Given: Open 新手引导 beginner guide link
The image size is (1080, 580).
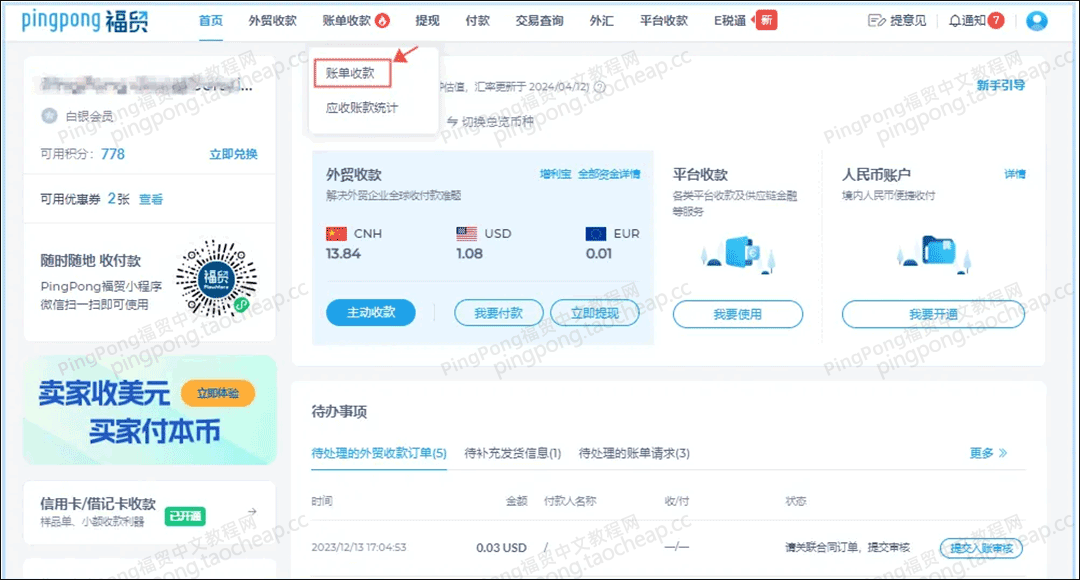Looking at the screenshot, I should click(x=1000, y=85).
